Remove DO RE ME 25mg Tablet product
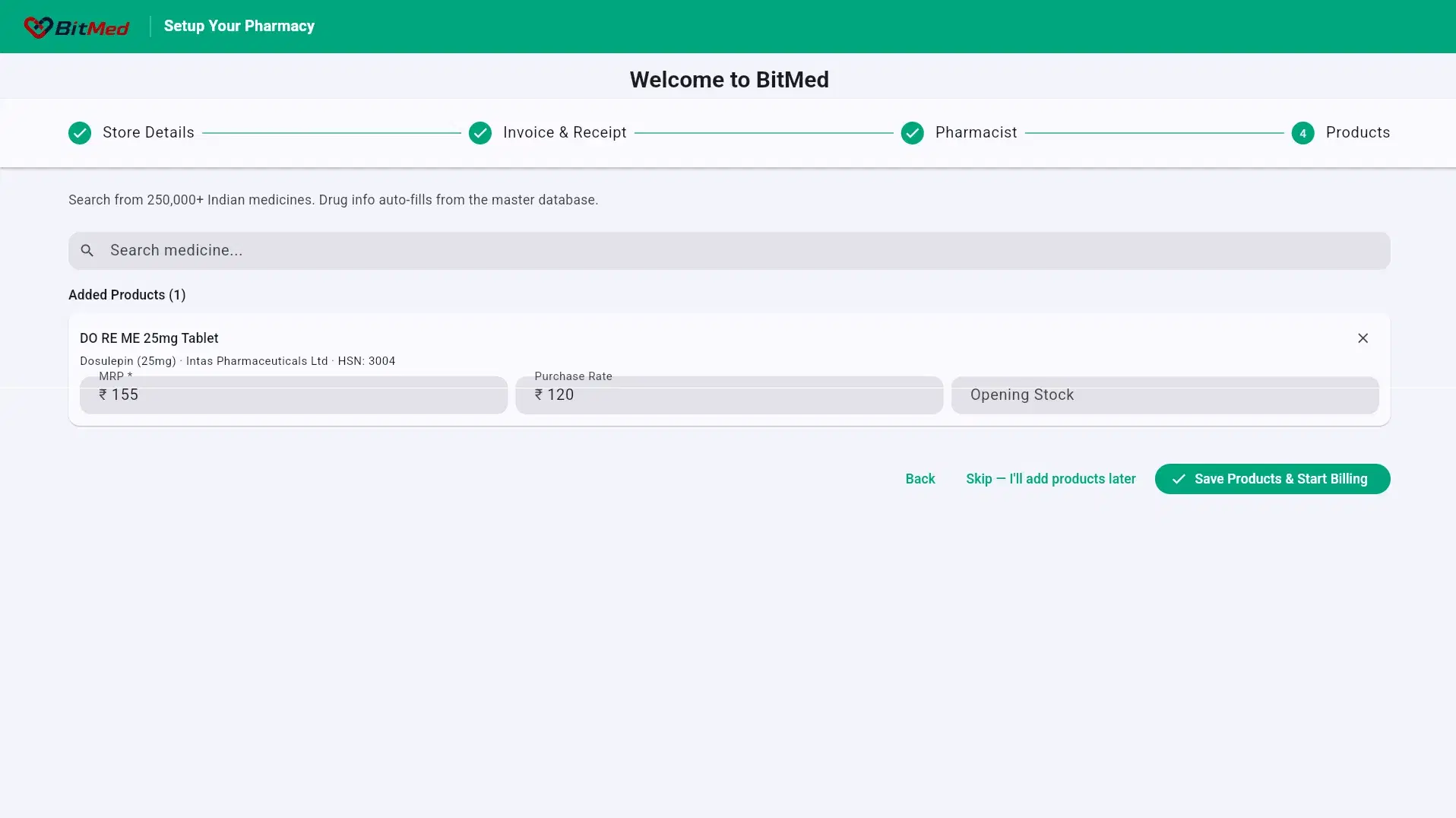Viewport: 1456px width, 818px height. point(1363,338)
